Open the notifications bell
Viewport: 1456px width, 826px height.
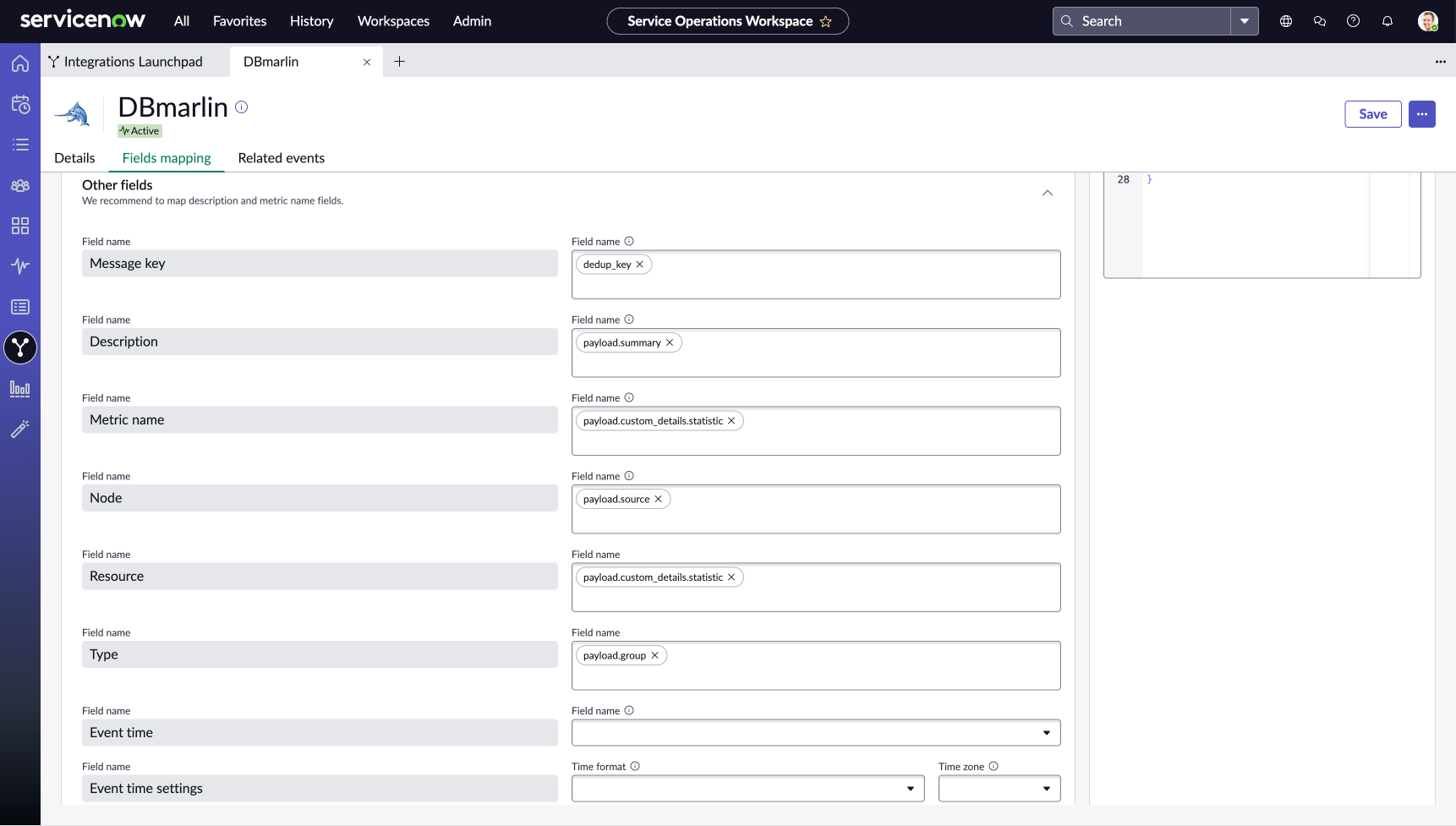click(x=1388, y=21)
